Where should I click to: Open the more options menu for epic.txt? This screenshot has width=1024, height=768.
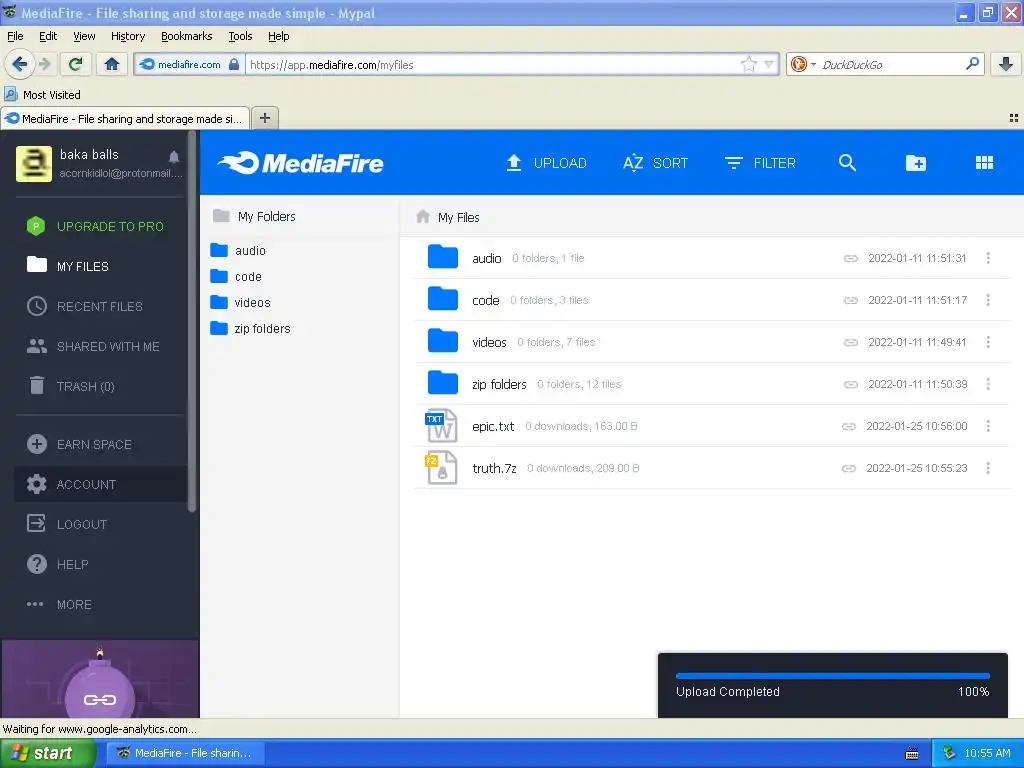pyautogui.click(x=988, y=426)
